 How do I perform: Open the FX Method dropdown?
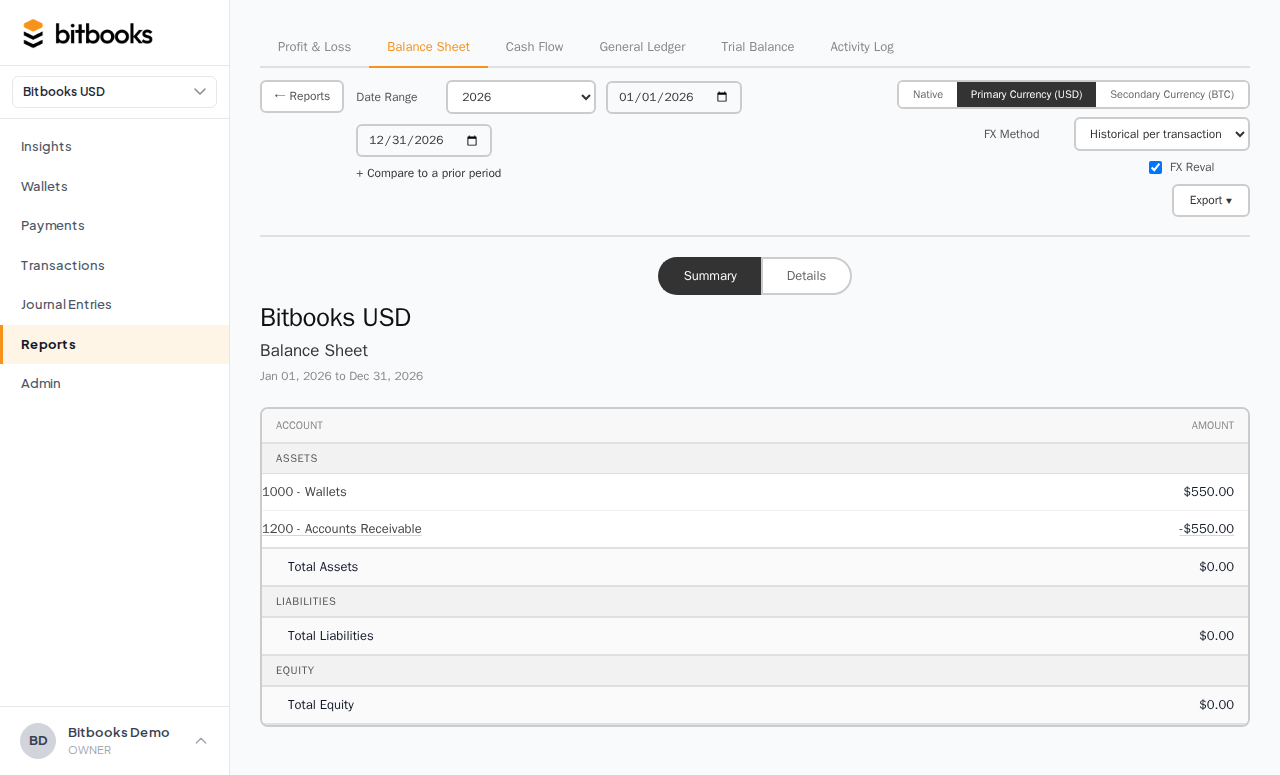[1162, 134]
